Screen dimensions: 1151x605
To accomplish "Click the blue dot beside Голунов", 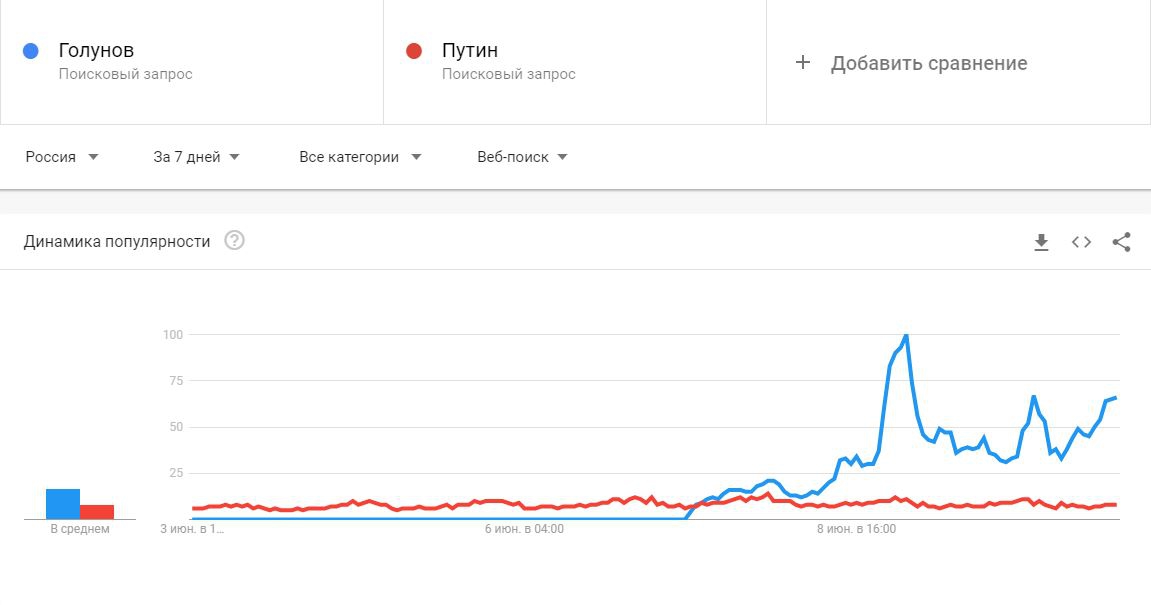I will coord(31,51).
